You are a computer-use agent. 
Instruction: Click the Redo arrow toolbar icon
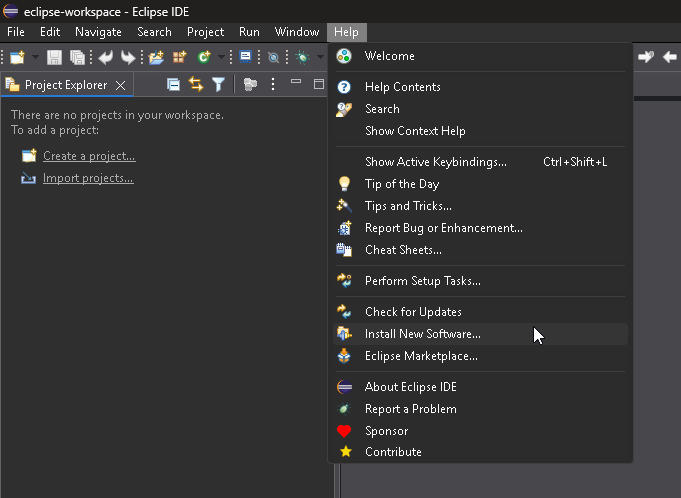click(128, 57)
